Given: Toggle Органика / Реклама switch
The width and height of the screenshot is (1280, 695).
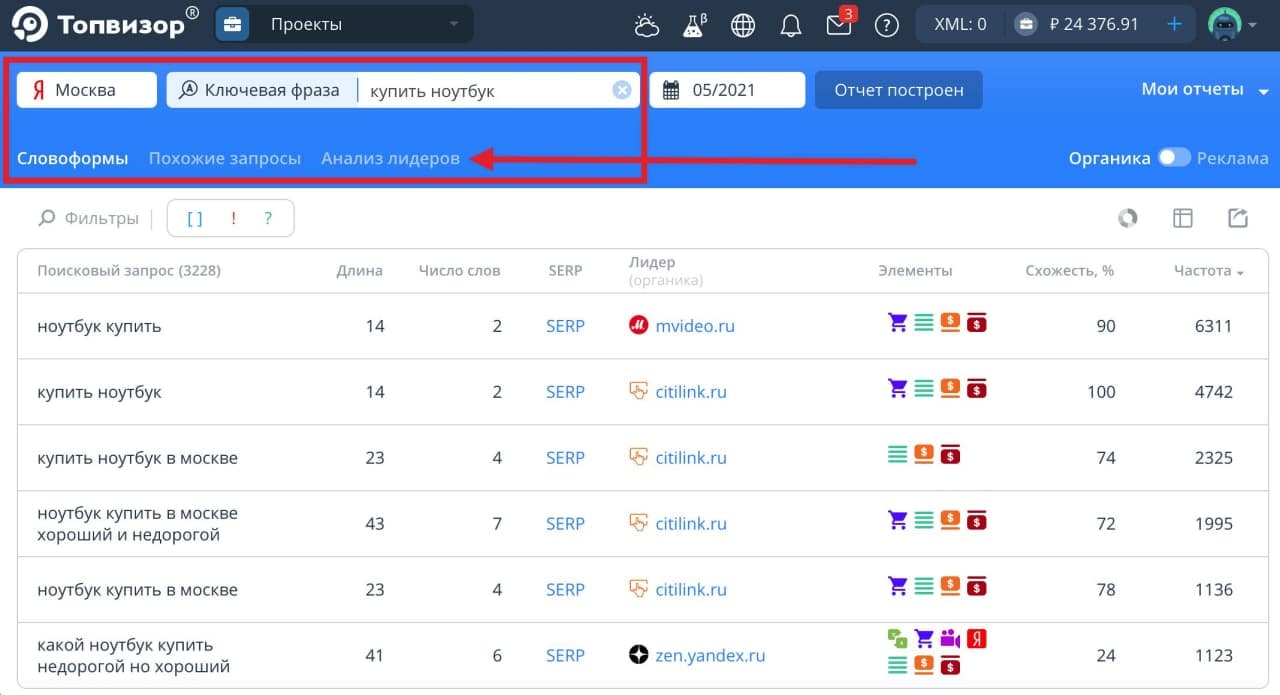Looking at the screenshot, I should [x=1174, y=157].
